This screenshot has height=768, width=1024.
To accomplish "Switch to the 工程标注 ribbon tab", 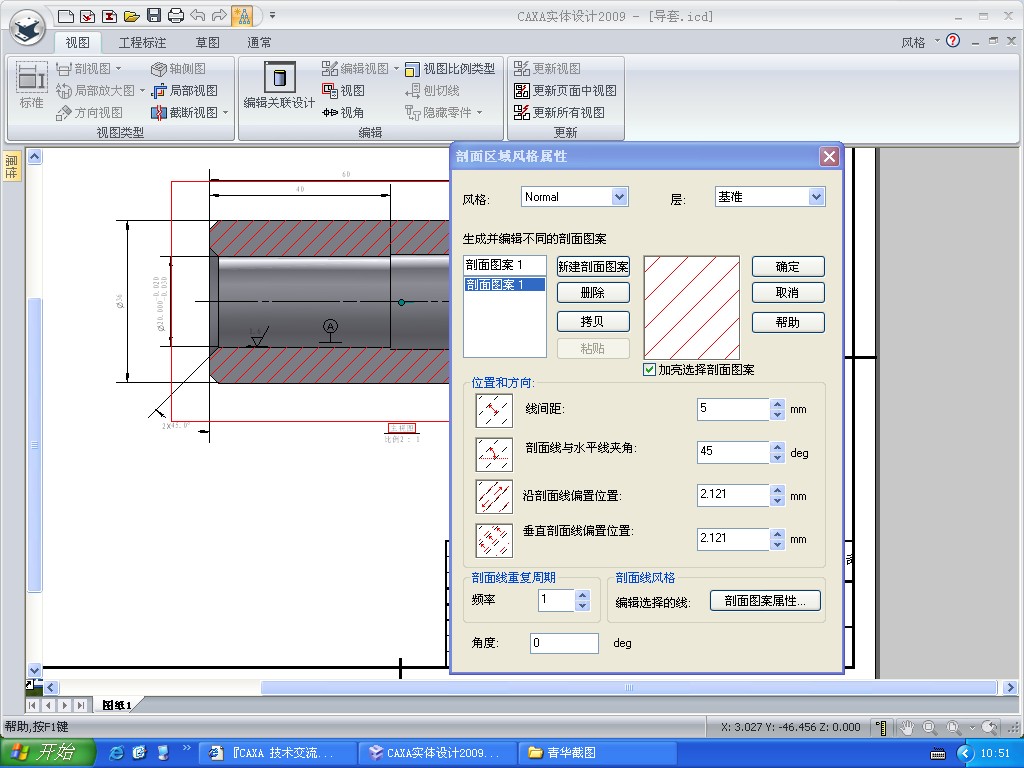I will tap(142, 42).
